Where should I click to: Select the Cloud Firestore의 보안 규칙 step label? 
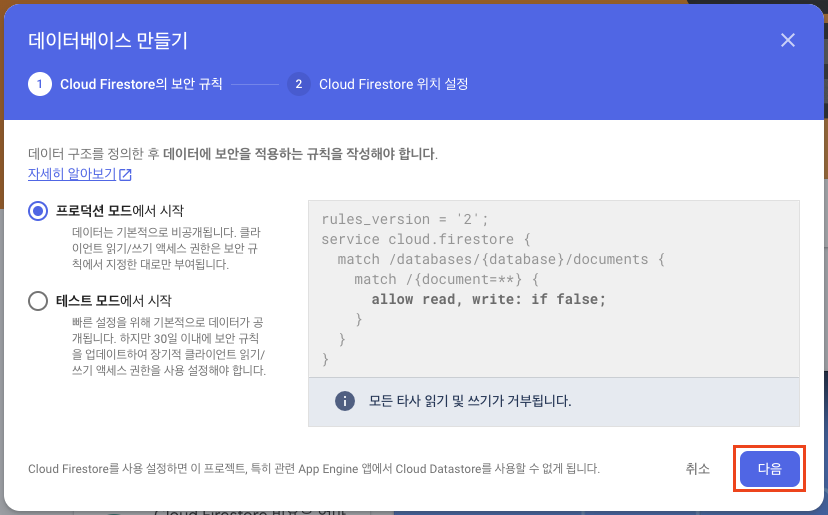(141, 84)
